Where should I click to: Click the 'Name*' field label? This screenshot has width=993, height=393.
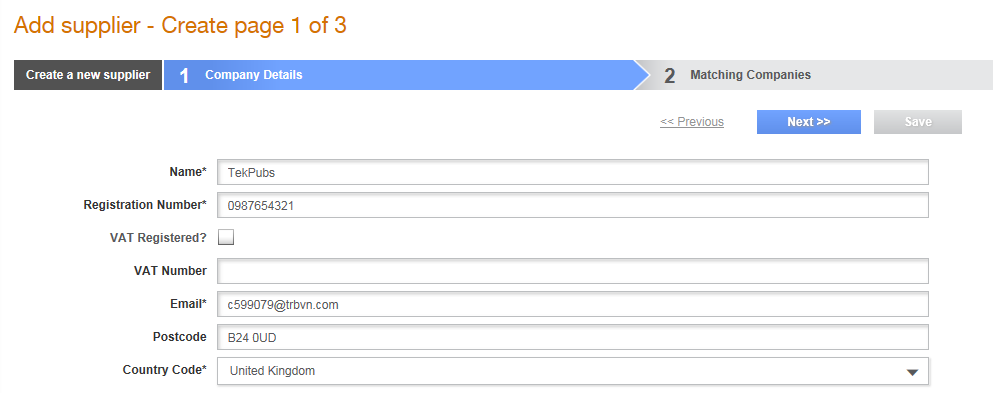(188, 172)
